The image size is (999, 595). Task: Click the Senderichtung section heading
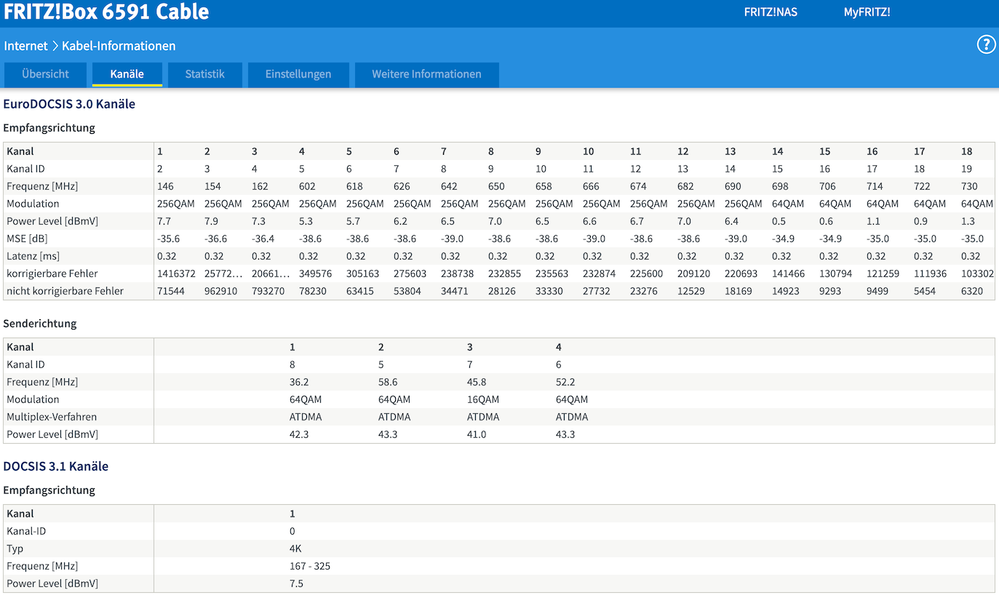[40, 324]
